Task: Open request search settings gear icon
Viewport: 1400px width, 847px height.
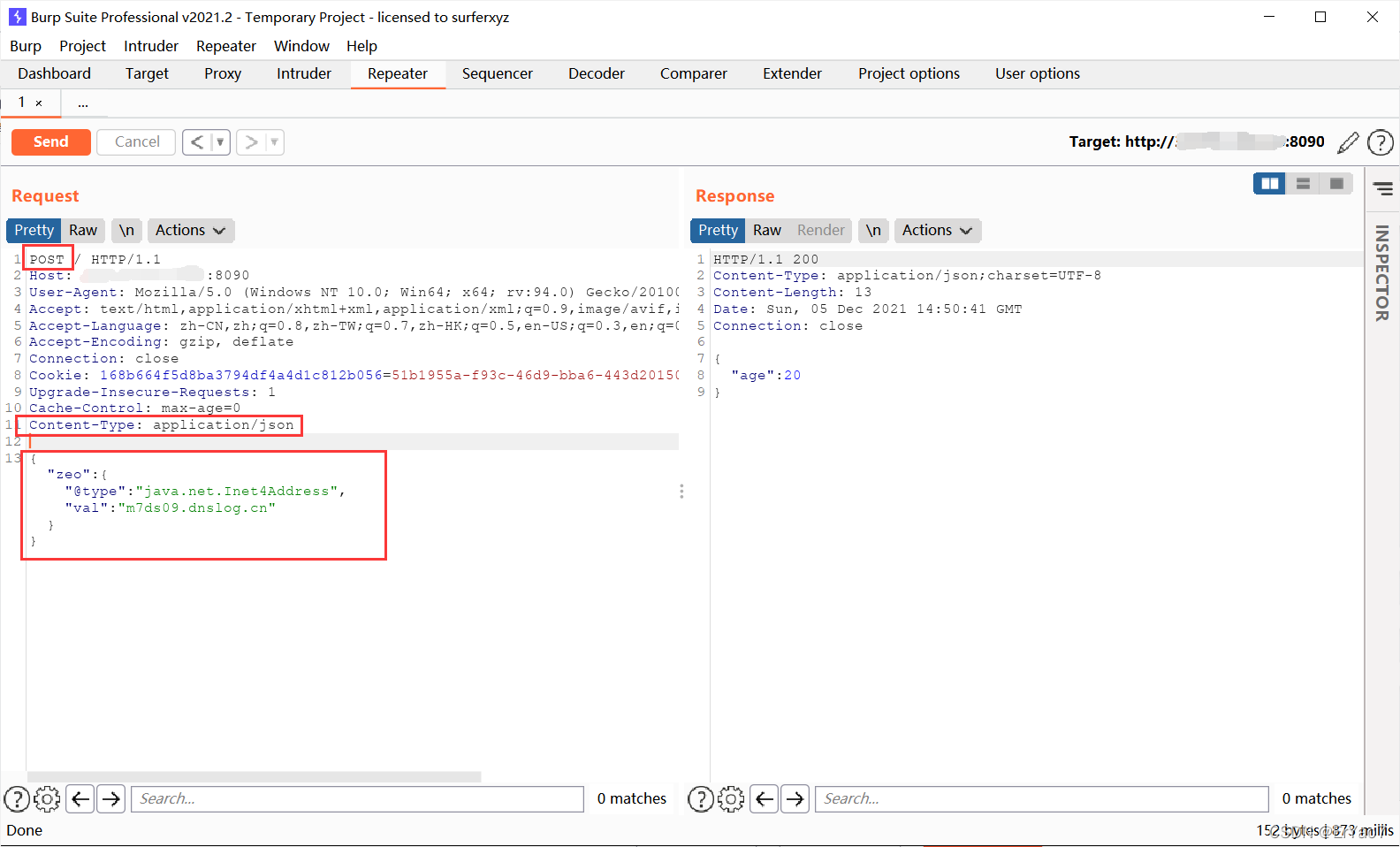Action: (x=47, y=799)
